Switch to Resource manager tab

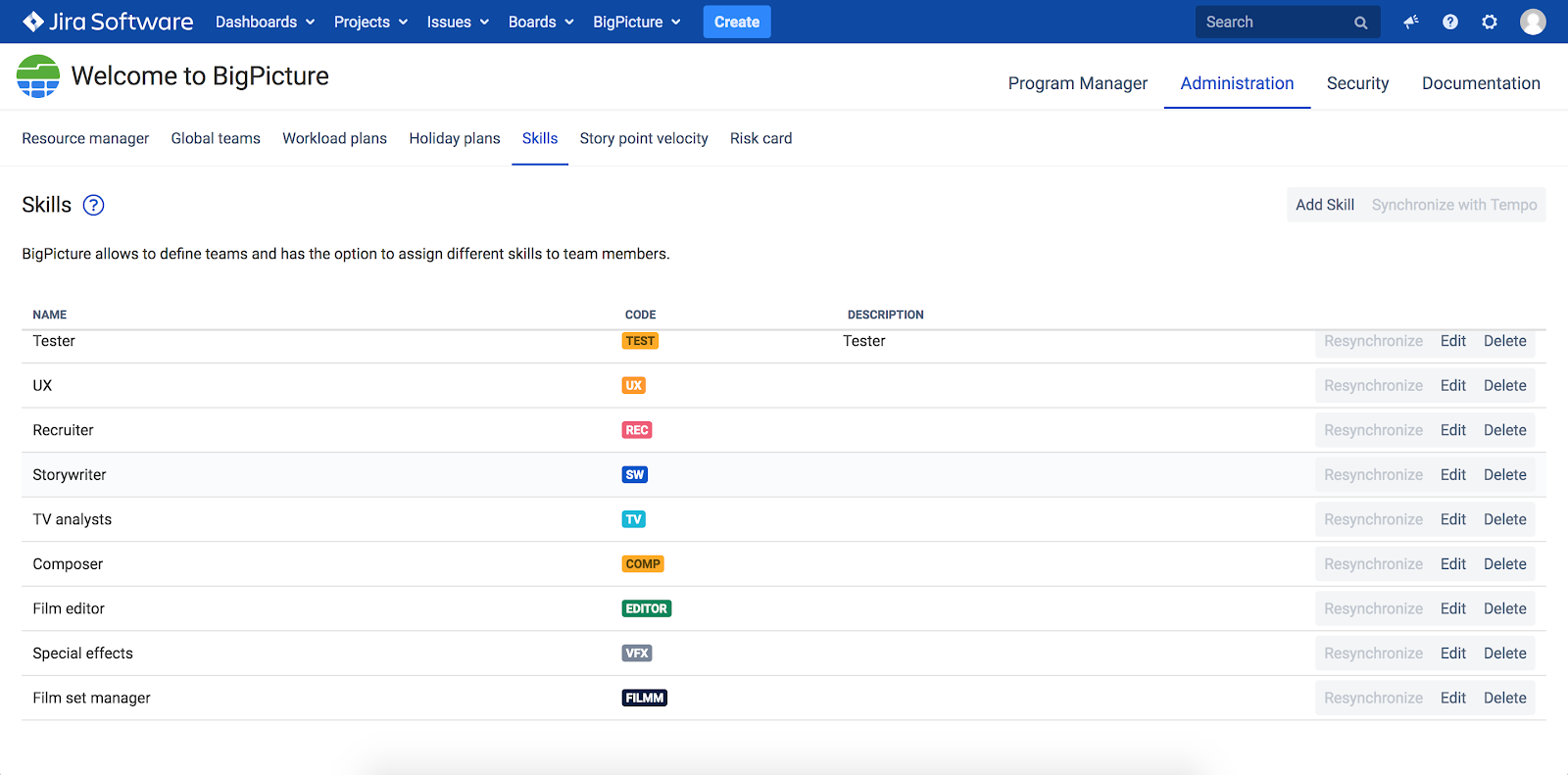[85, 138]
